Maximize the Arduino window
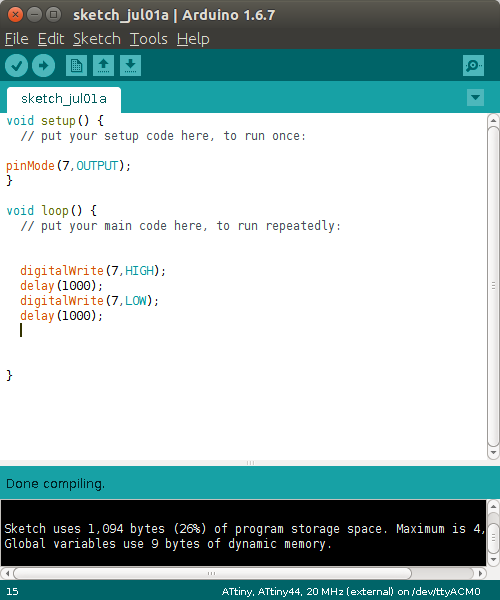 coord(54,15)
